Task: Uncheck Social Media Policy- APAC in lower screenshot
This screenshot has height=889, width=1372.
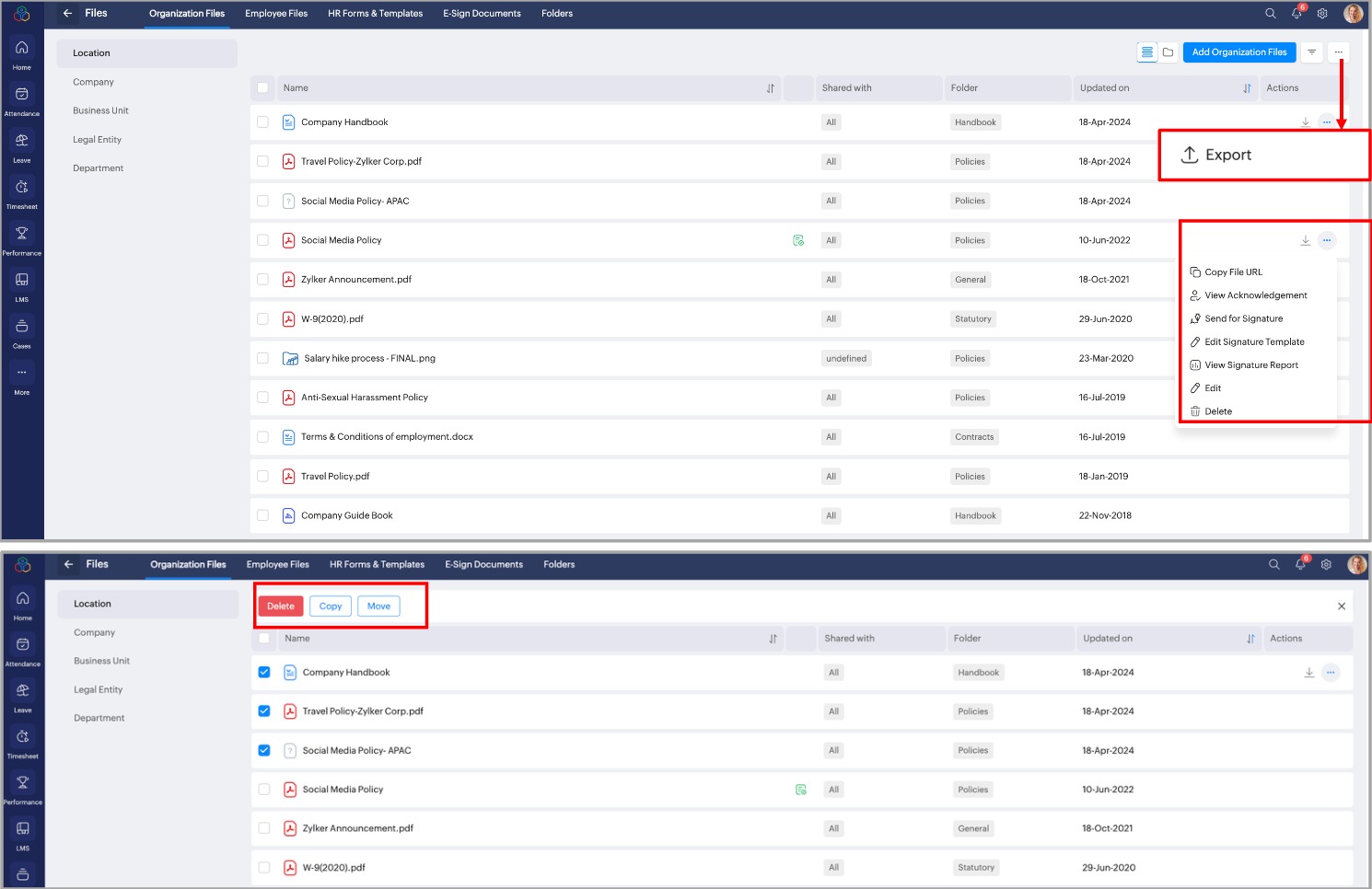Action: click(264, 750)
